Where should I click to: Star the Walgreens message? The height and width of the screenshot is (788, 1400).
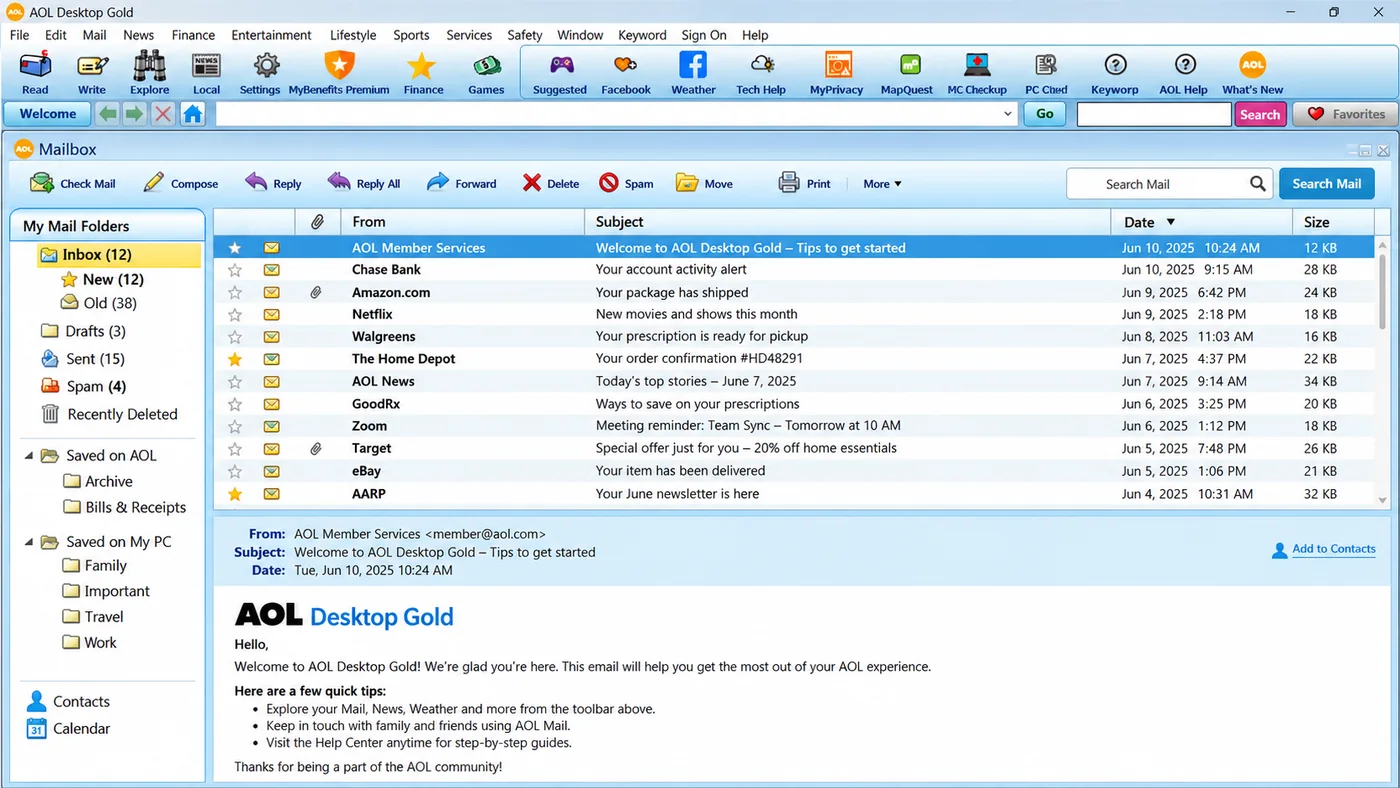(235, 337)
